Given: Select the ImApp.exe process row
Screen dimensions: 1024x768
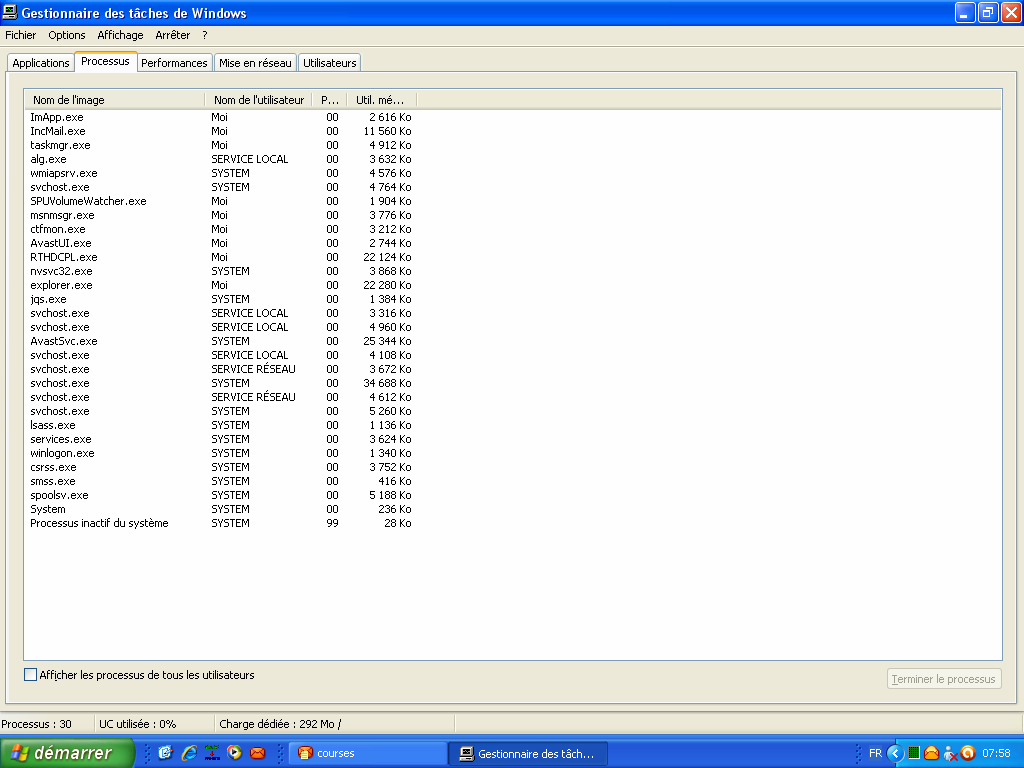Looking at the screenshot, I should pyautogui.click(x=221, y=117).
